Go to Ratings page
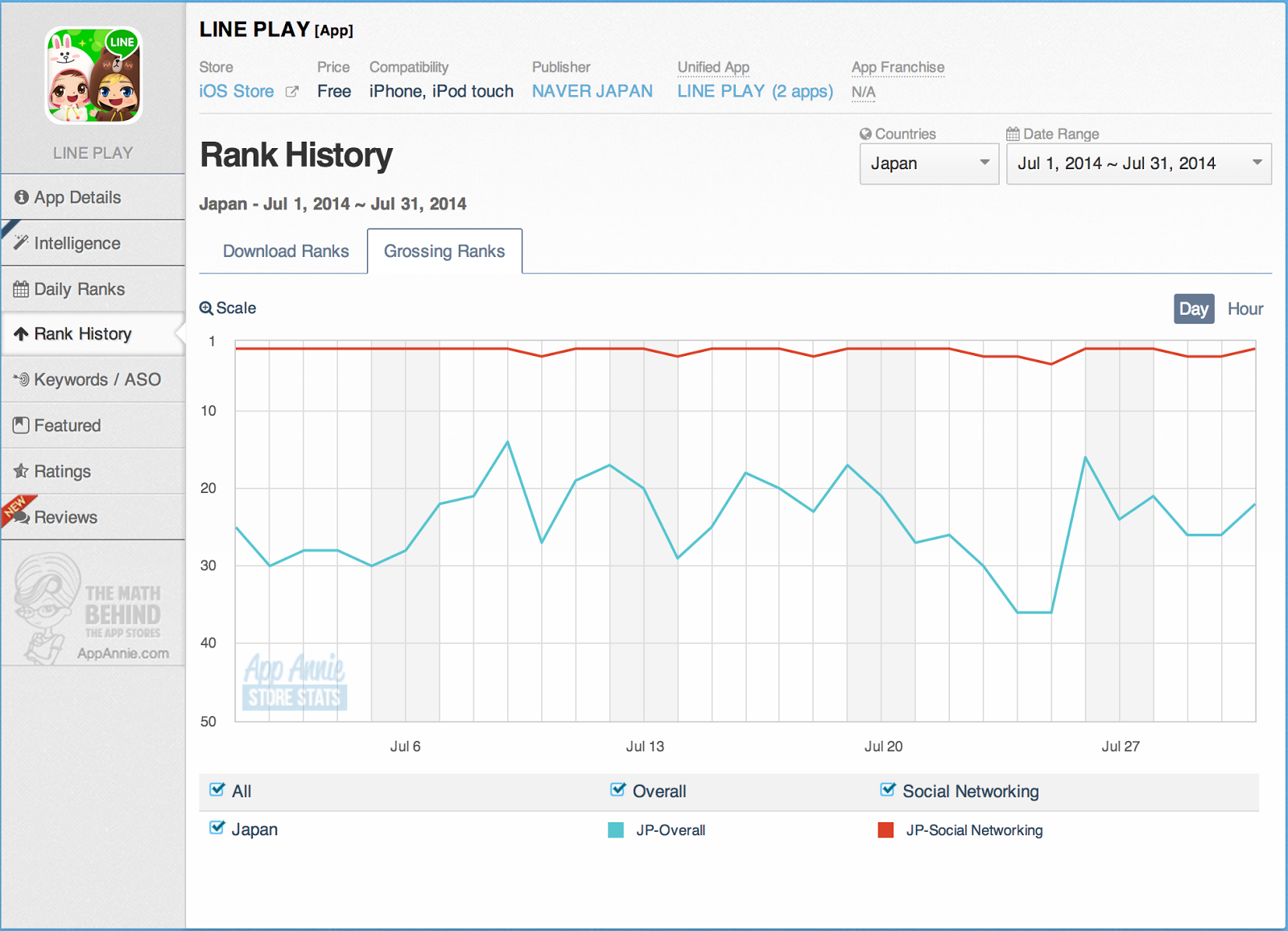 pyautogui.click(x=93, y=471)
